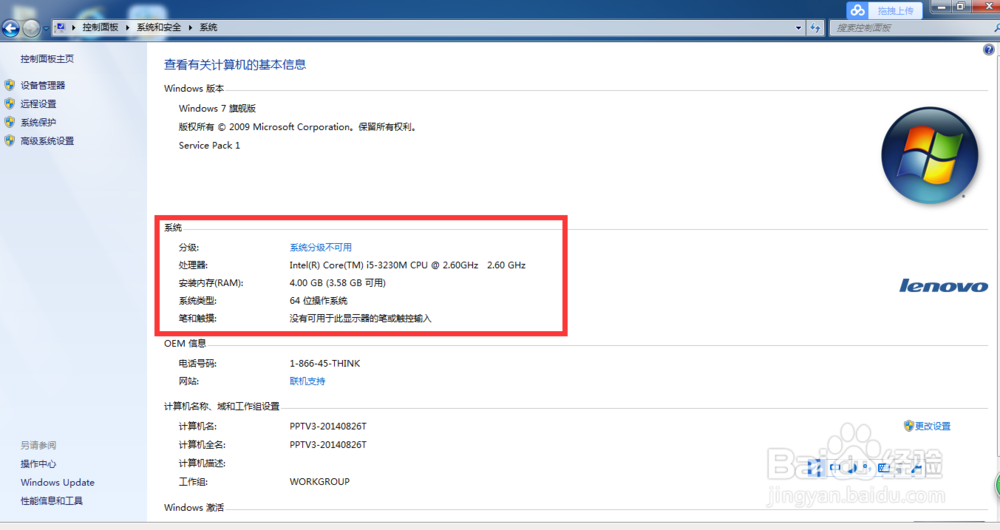Expand the arrow before 控制面板 in the breadcrumb
Image resolution: width=1000 pixels, height=530 pixels.
[74, 27]
